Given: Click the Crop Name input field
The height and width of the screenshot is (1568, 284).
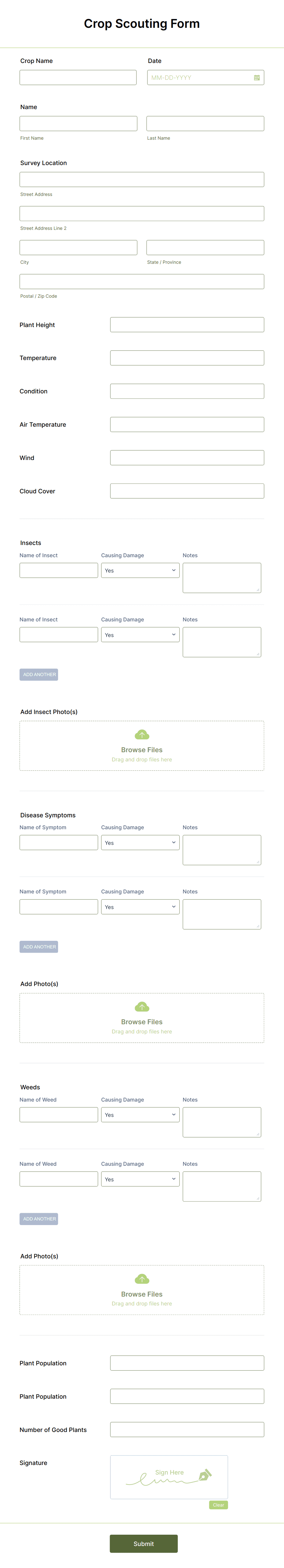Looking at the screenshot, I should 78,77.
